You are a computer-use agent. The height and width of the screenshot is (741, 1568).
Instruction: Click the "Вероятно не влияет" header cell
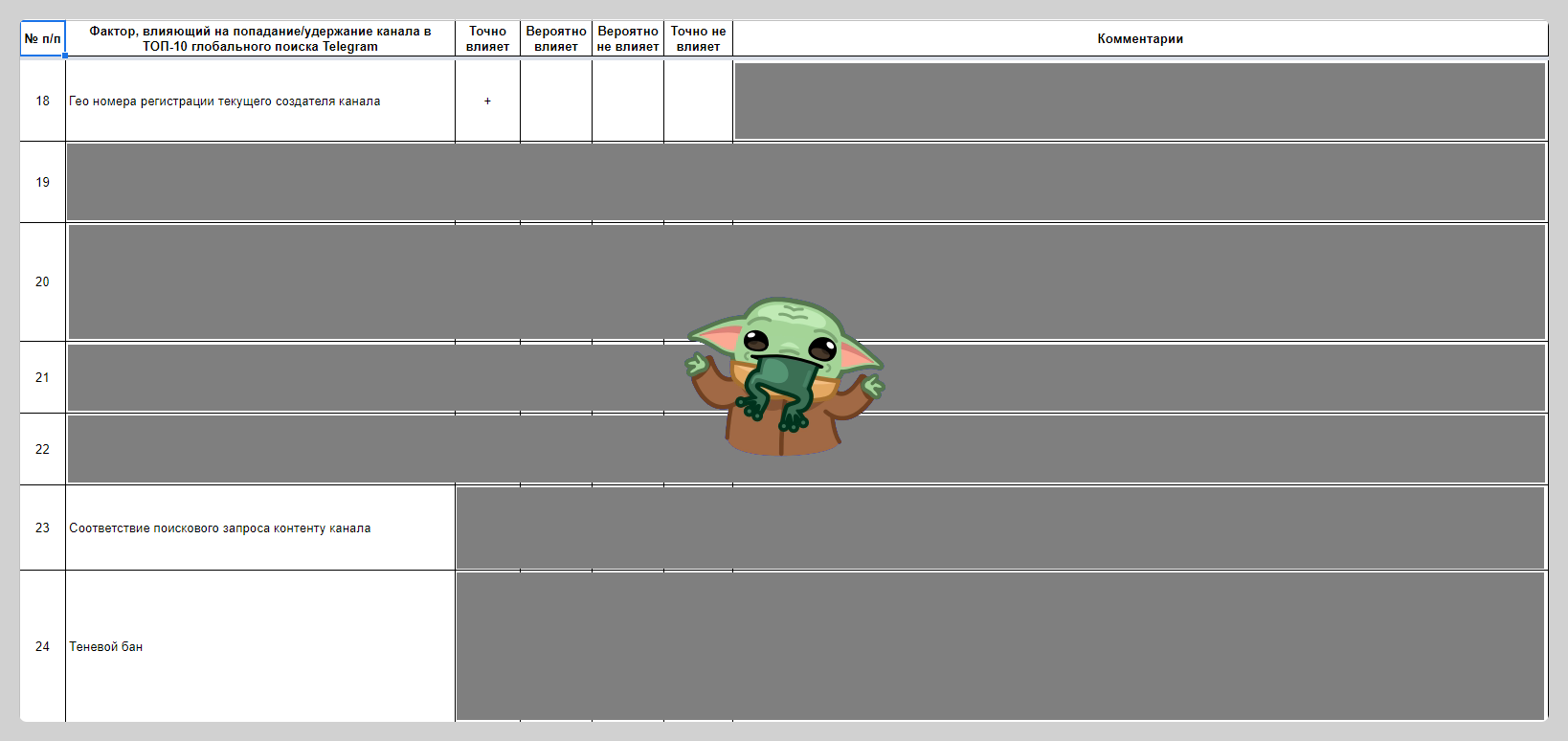628,39
